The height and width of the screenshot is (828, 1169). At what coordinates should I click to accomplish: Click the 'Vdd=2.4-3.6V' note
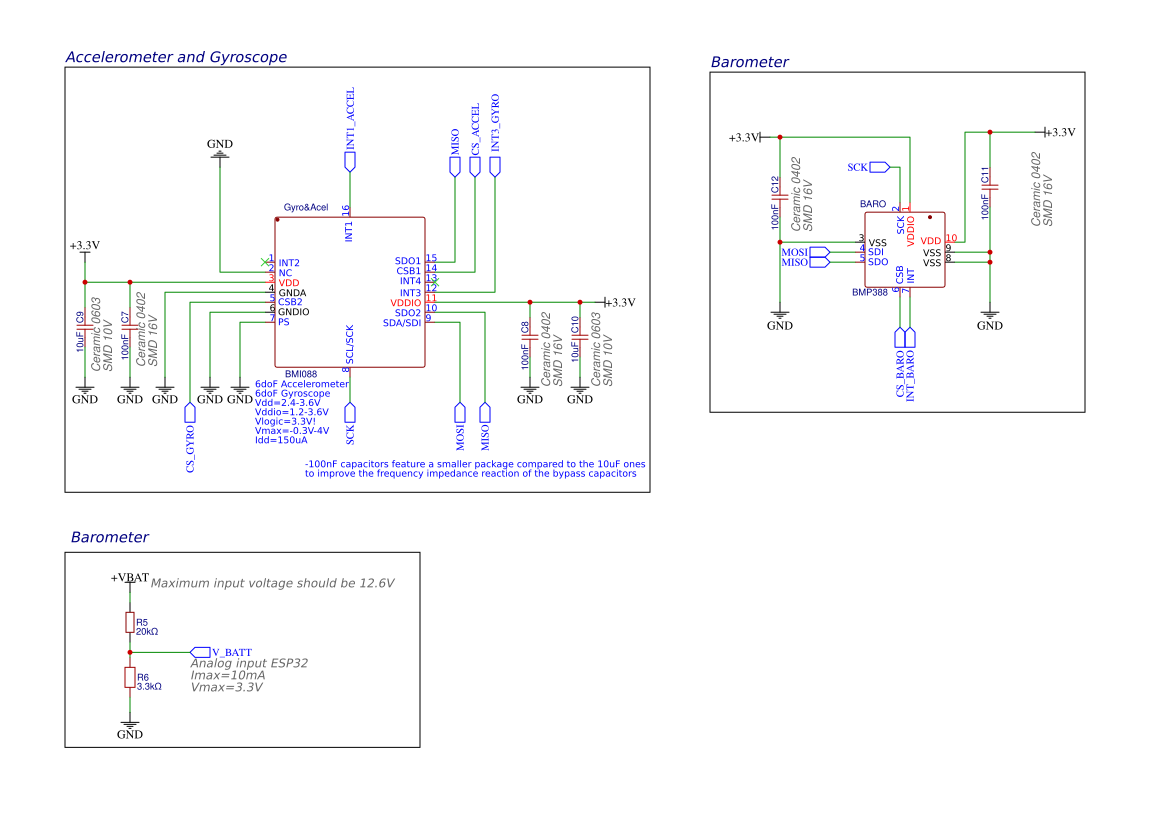point(288,402)
